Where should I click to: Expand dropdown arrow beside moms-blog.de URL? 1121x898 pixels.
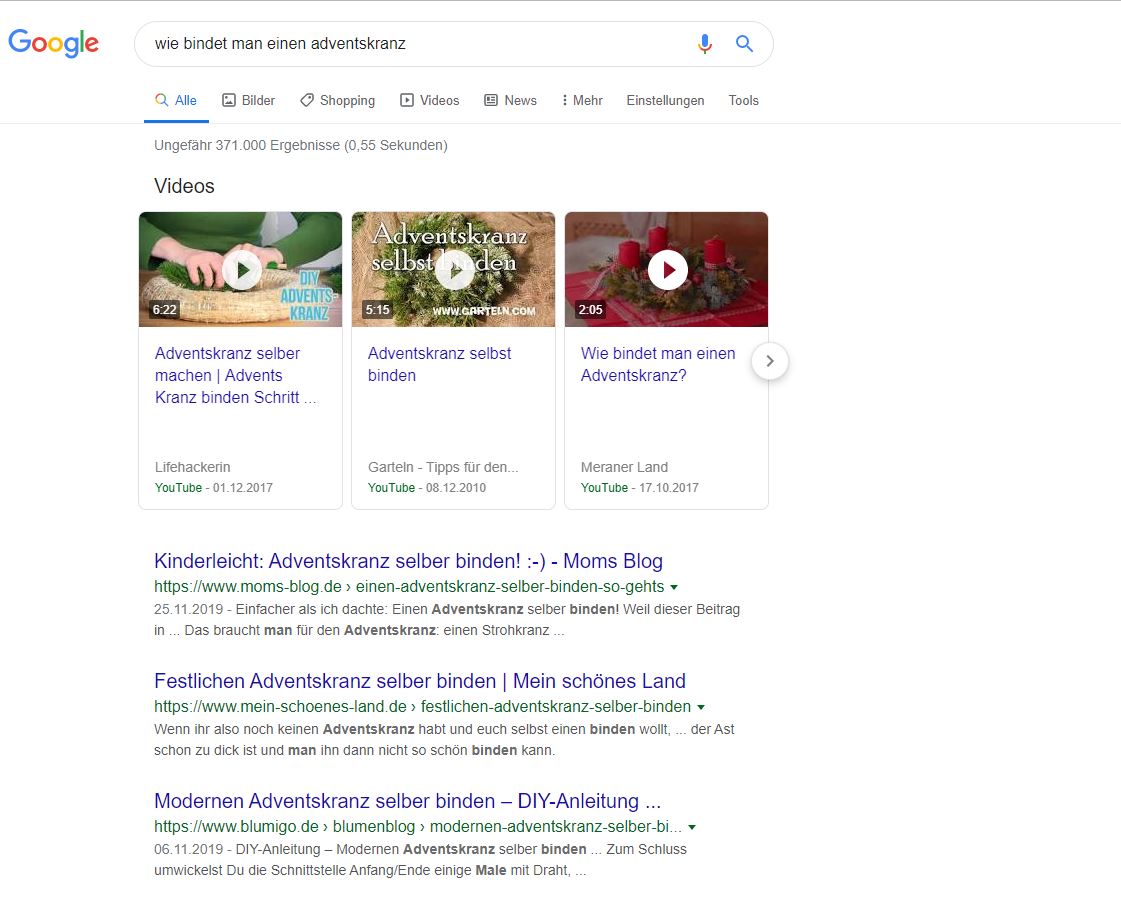(x=674, y=587)
